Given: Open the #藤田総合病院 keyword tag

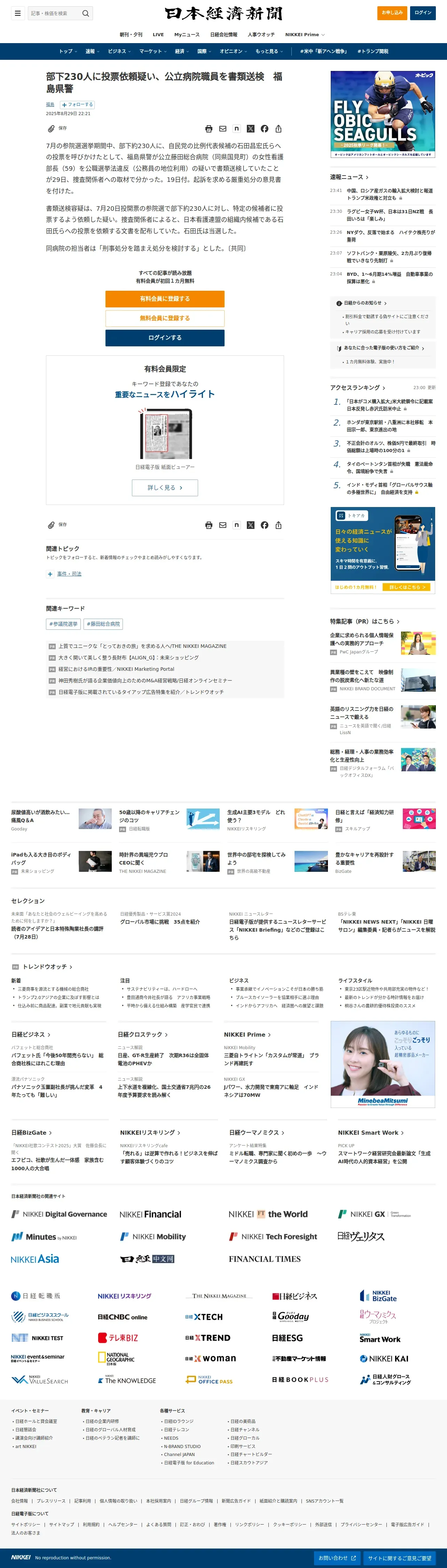Looking at the screenshot, I should (x=103, y=624).
